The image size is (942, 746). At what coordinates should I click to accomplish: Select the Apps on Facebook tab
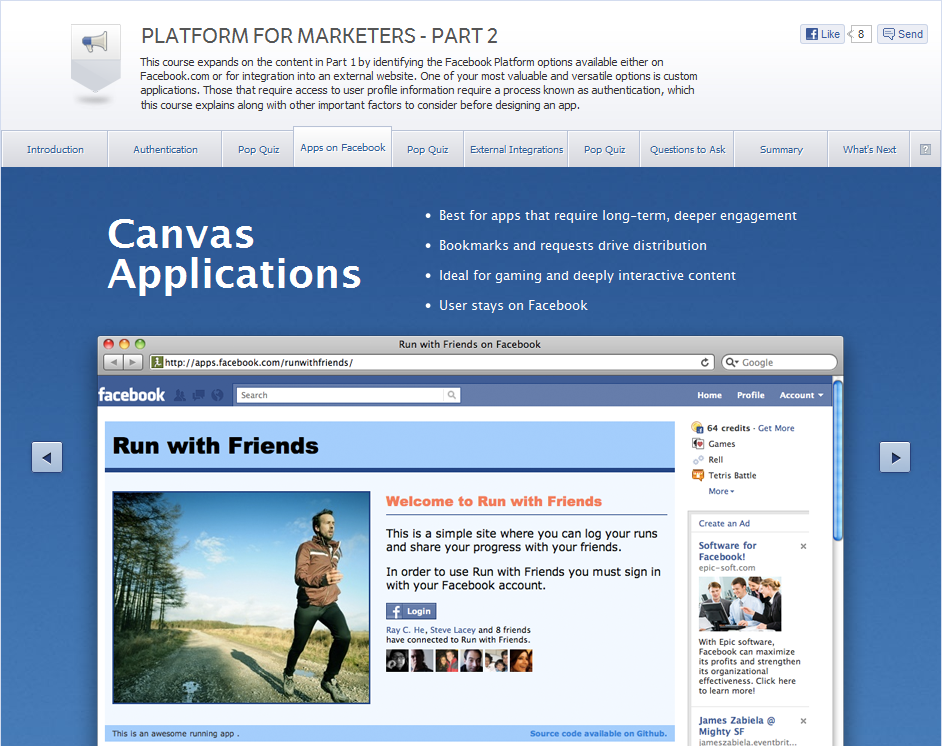tap(342, 147)
